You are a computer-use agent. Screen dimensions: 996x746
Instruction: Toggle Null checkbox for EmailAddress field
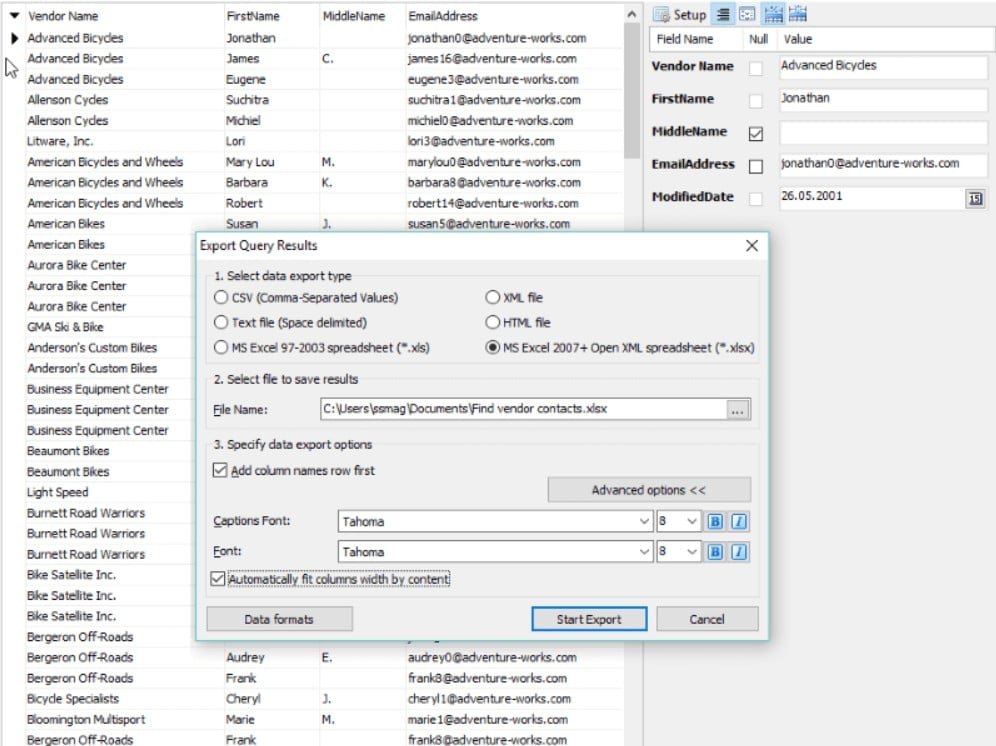pyautogui.click(x=756, y=166)
